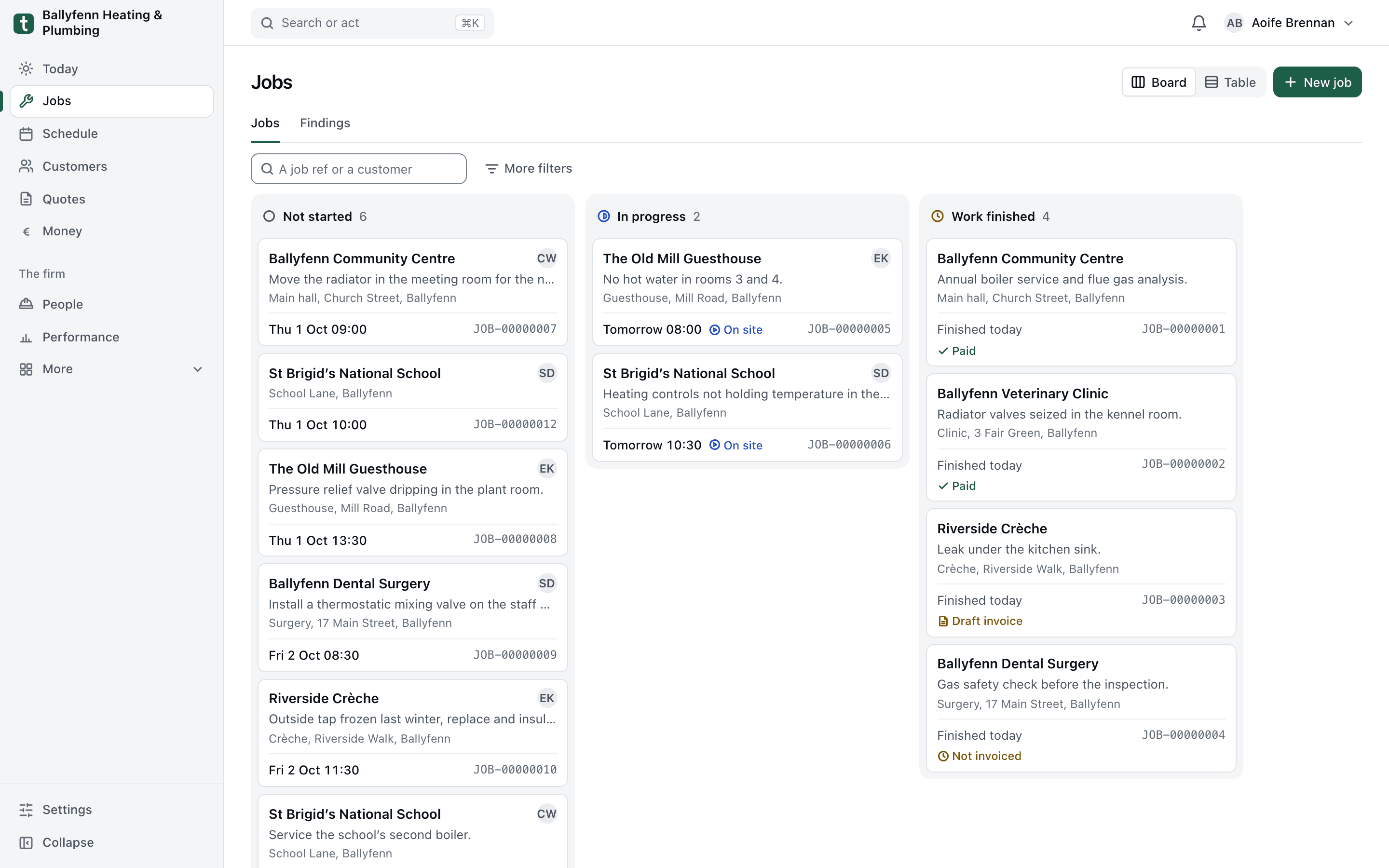Viewport: 1389px width, 868px height.
Task: Click the Search or act box
Action: (372, 23)
